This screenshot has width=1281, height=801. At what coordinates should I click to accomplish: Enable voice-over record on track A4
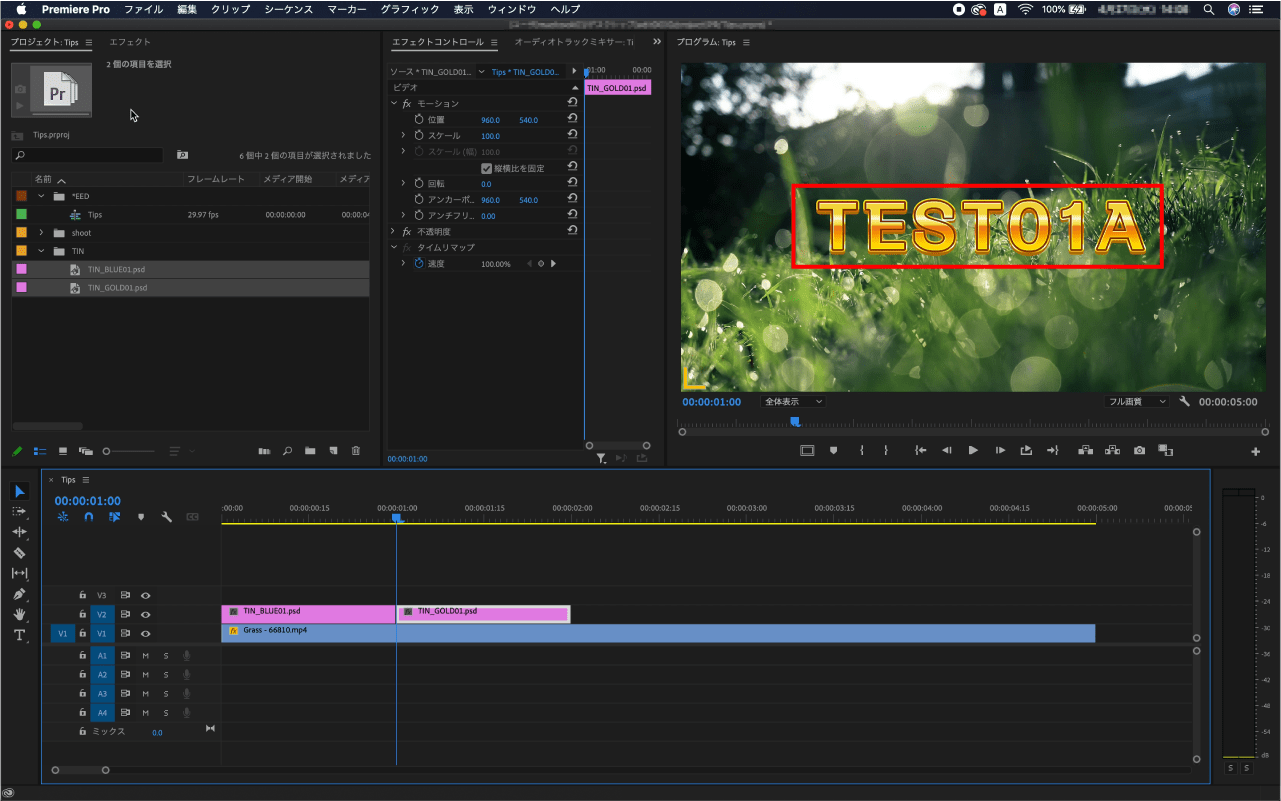click(186, 713)
